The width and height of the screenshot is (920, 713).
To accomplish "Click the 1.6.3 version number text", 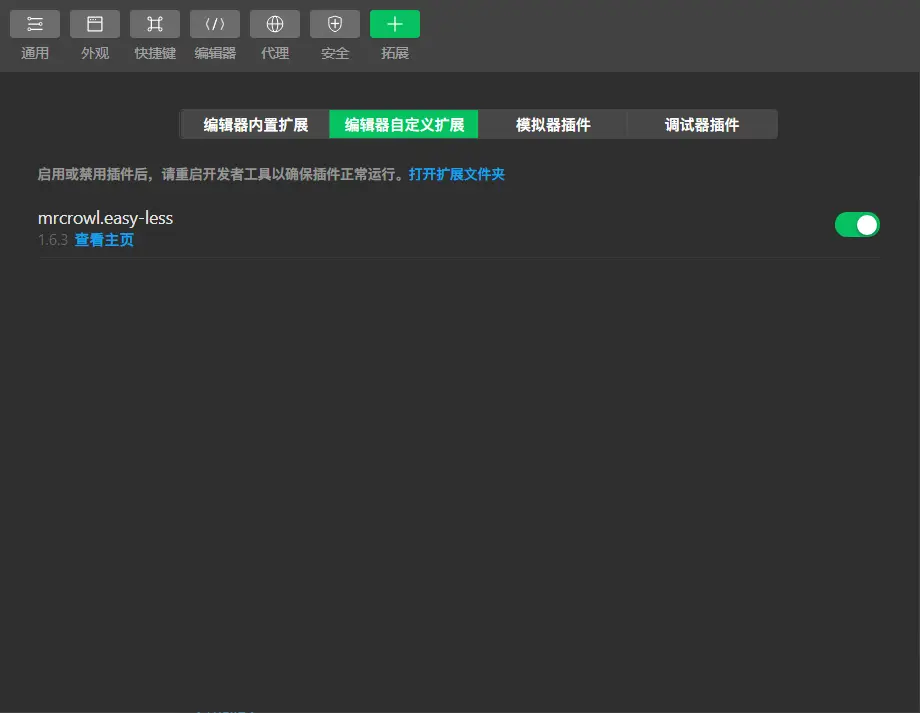I will pos(52,240).
